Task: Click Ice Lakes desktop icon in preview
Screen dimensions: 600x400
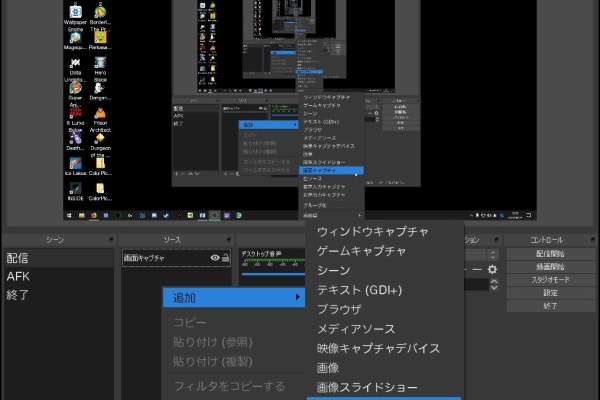Action: [x=75, y=167]
